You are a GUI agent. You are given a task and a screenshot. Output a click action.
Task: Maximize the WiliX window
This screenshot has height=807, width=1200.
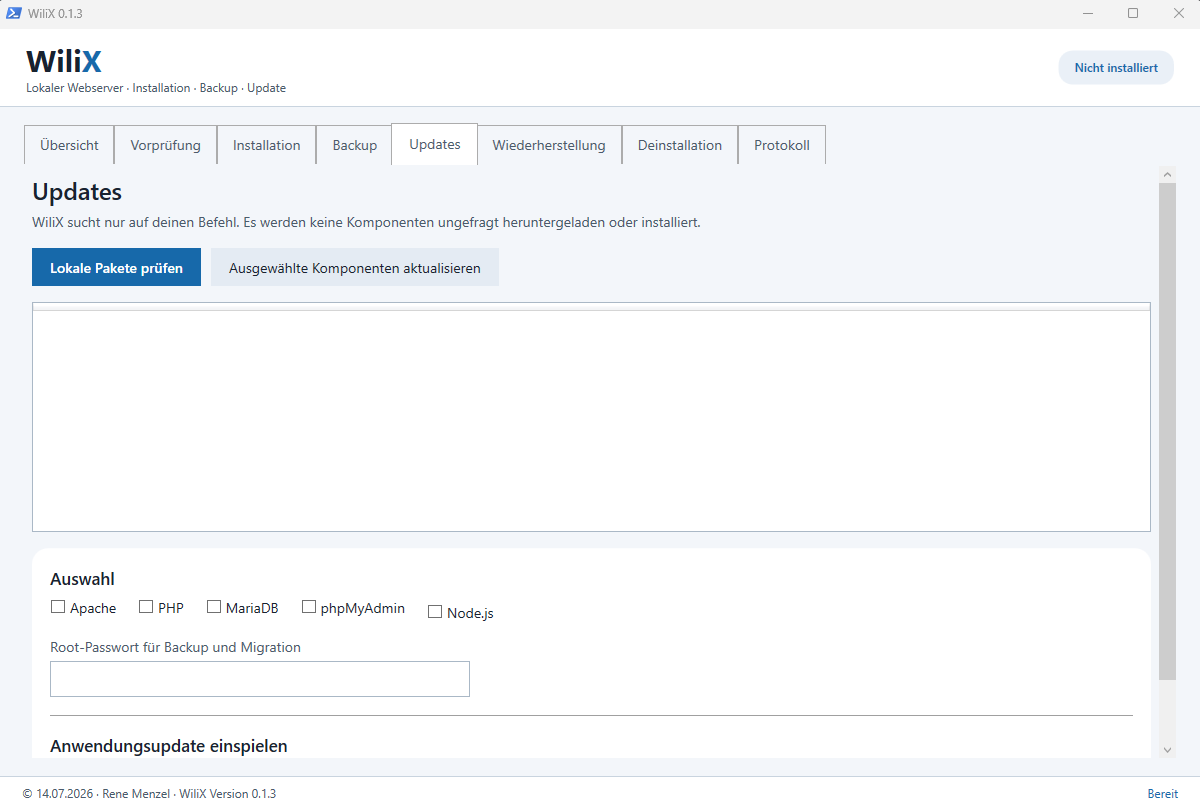coord(1133,13)
